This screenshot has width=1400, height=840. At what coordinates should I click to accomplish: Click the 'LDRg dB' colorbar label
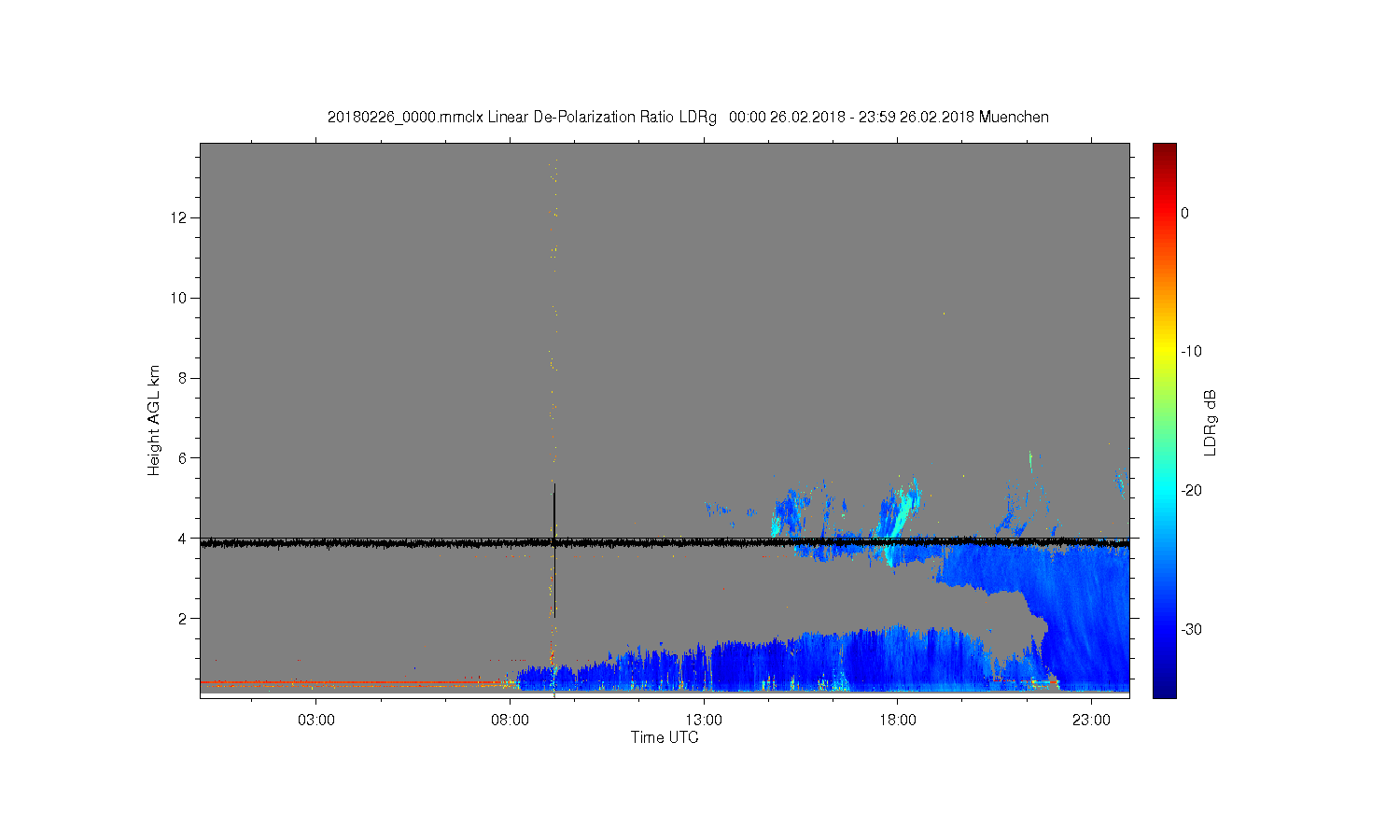pos(1211,422)
